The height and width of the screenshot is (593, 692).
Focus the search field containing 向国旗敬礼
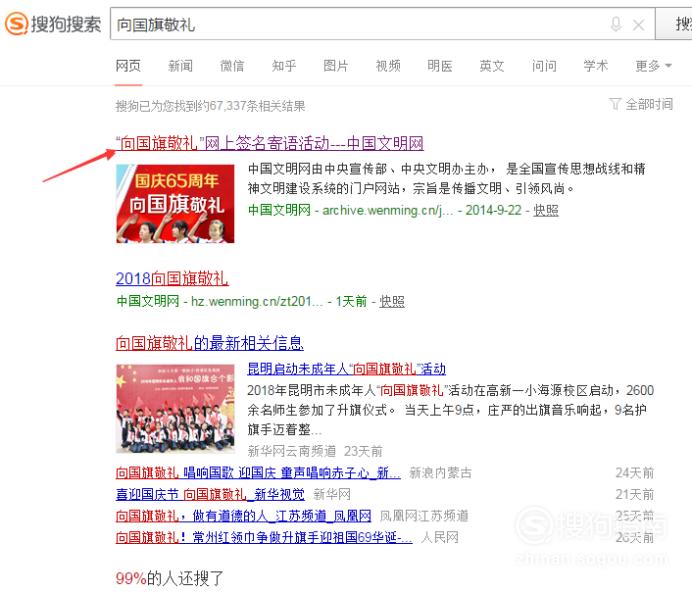point(382,24)
